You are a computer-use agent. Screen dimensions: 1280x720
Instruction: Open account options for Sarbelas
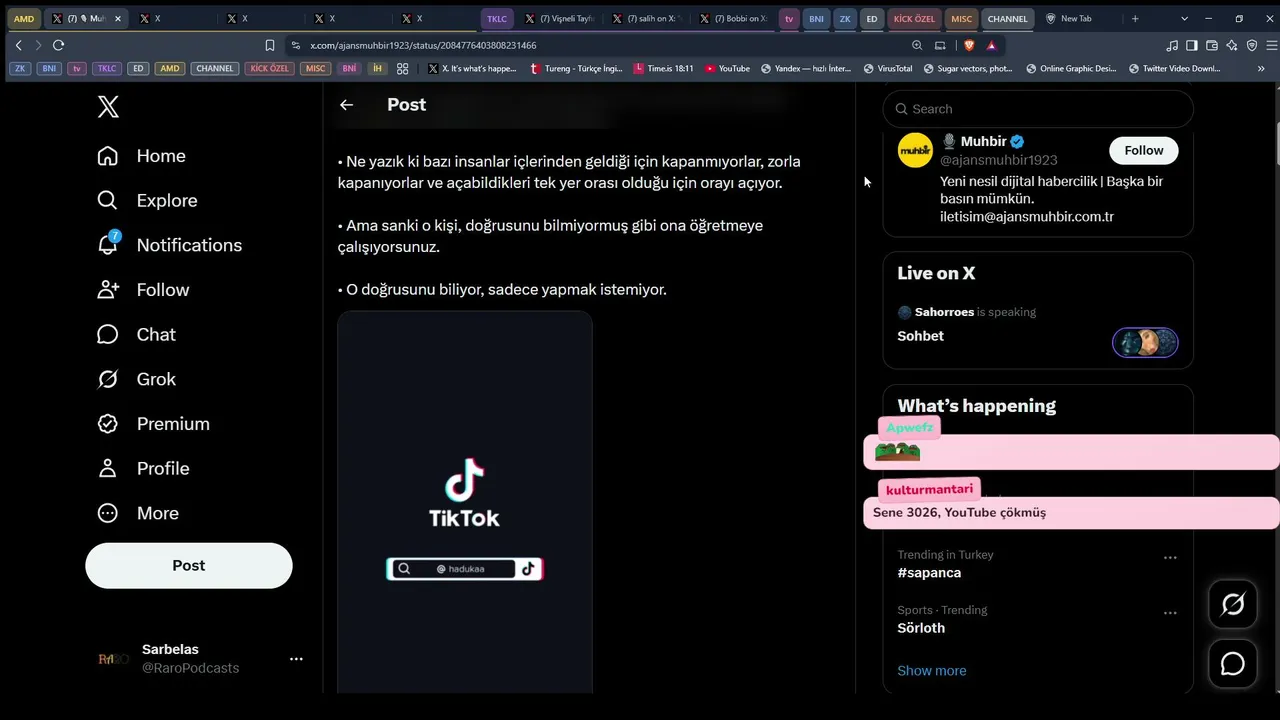click(296, 659)
